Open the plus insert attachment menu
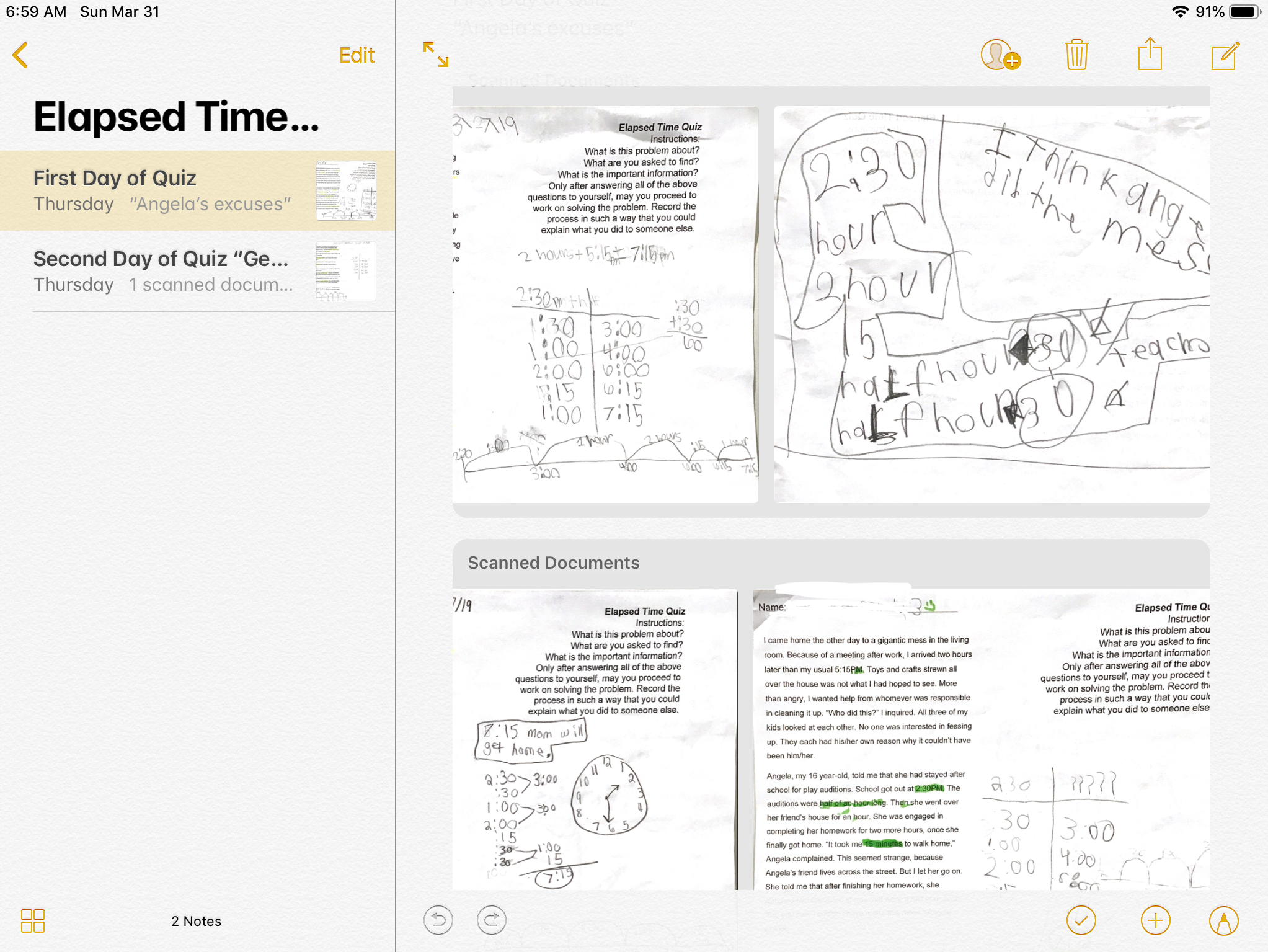1268x952 pixels. (1155, 920)
